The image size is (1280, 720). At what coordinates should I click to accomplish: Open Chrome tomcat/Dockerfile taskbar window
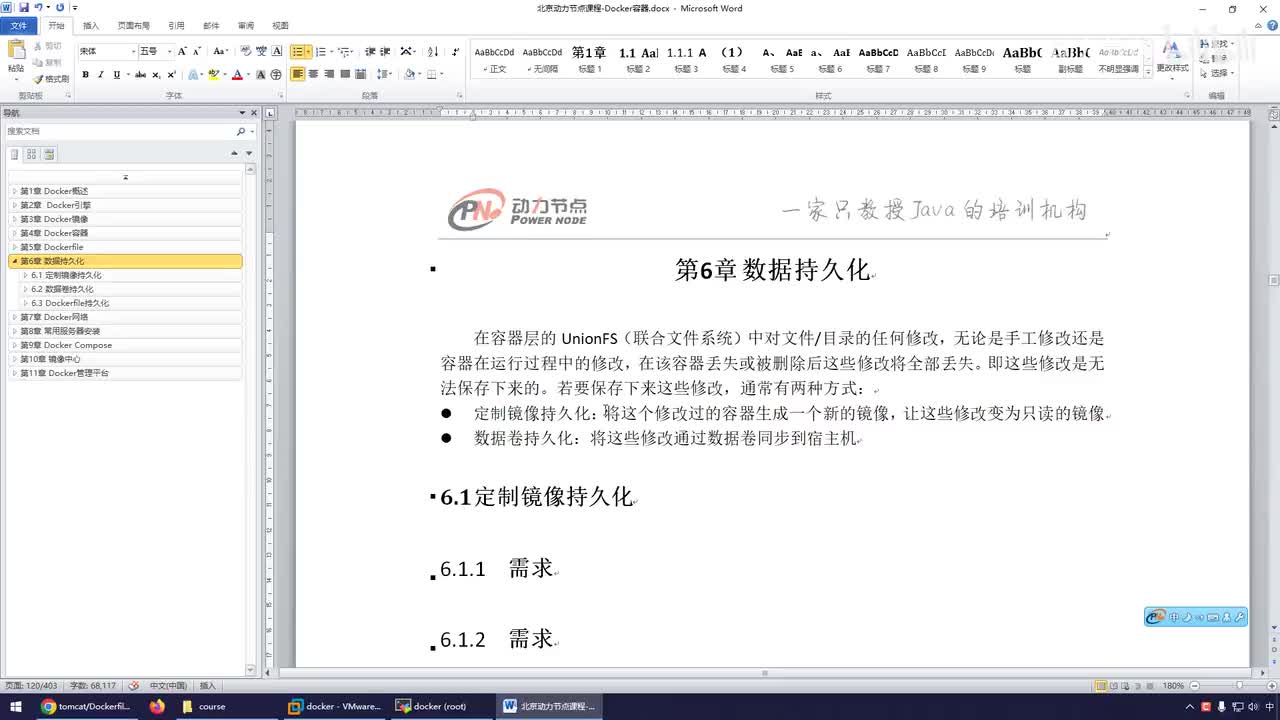[86, 706]
